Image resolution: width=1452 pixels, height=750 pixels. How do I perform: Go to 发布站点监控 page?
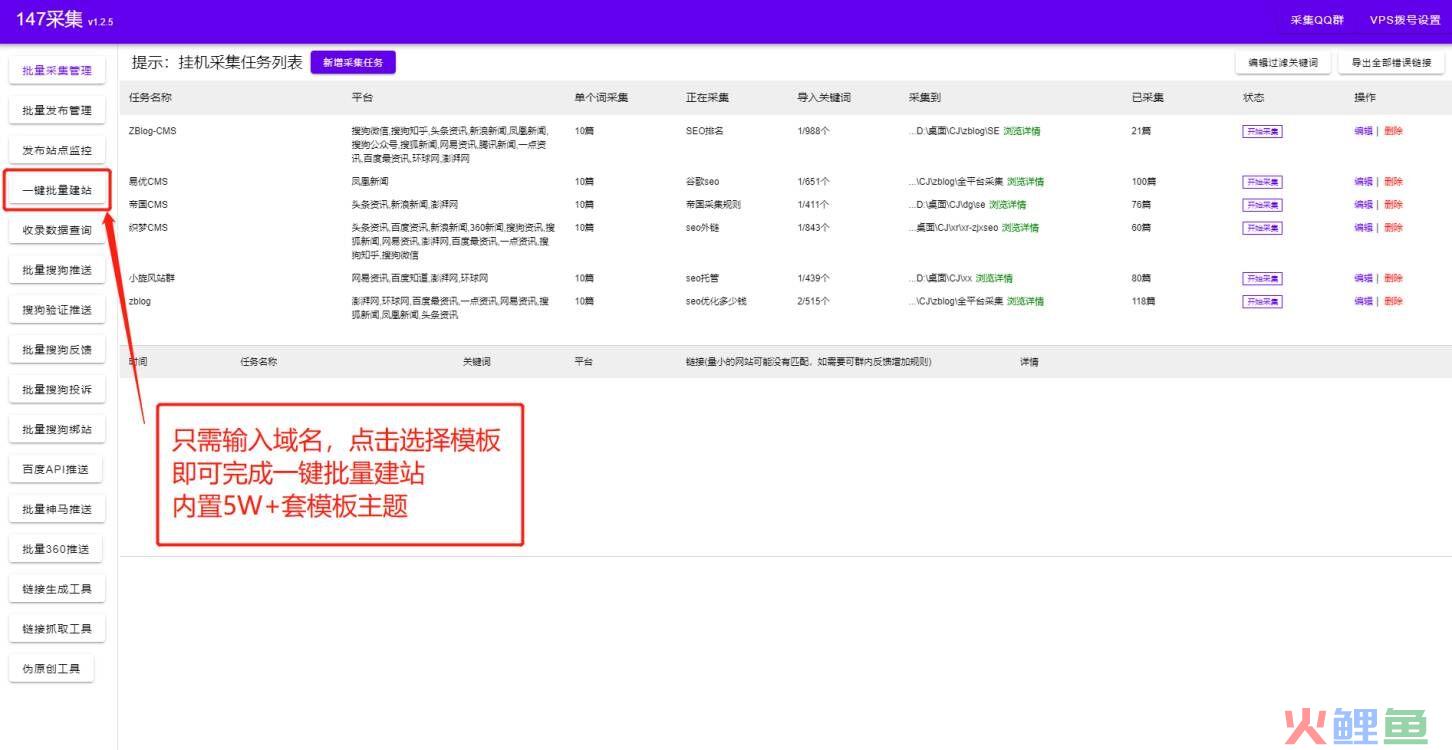tap(57, 151)
